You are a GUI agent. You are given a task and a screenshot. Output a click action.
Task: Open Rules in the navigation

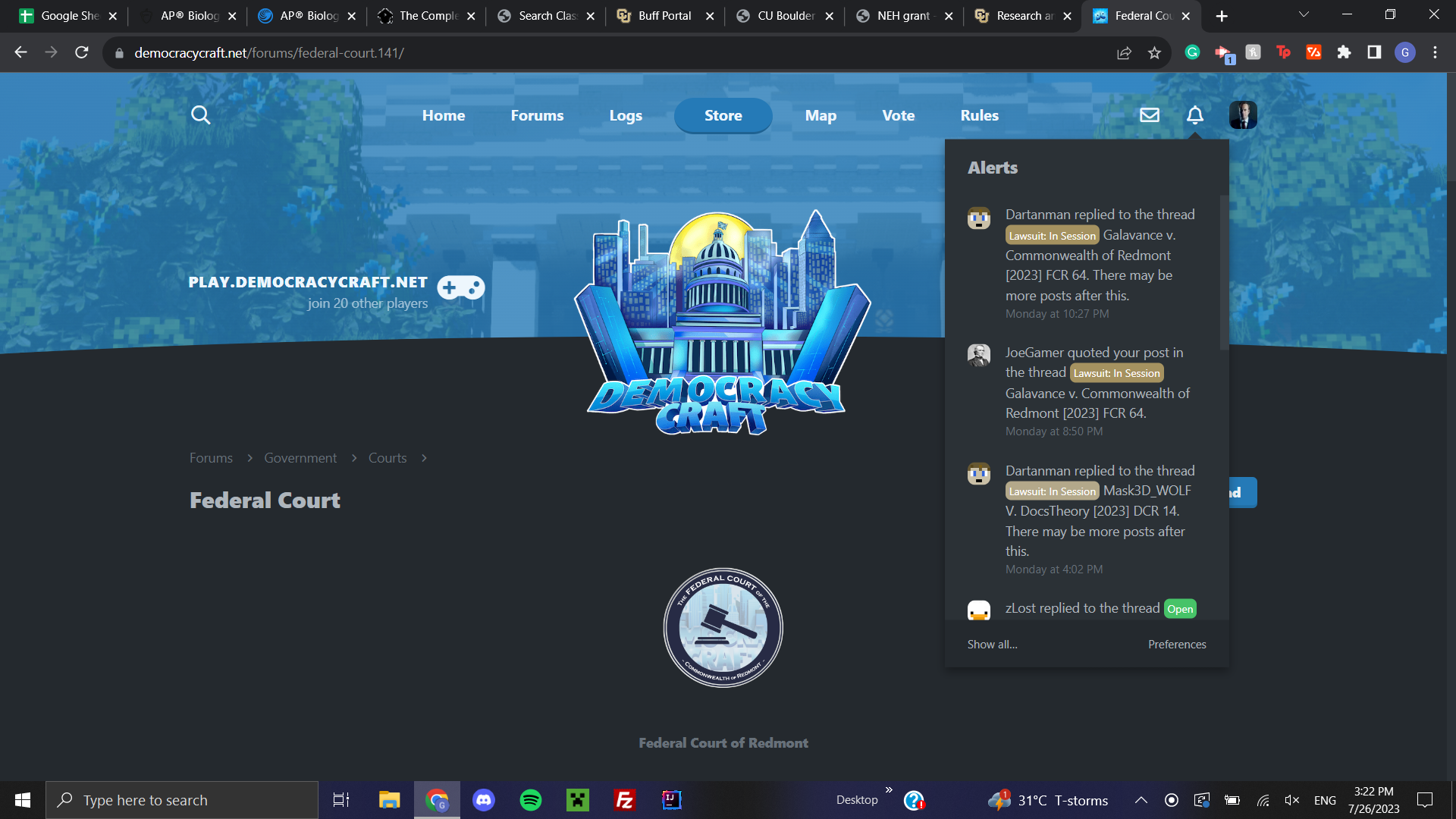(x=980, y=115)
